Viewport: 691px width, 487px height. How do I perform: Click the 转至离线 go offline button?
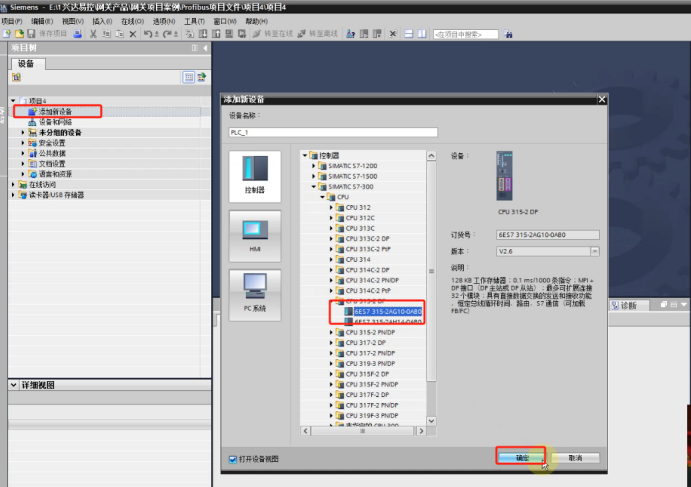point(318,34)
